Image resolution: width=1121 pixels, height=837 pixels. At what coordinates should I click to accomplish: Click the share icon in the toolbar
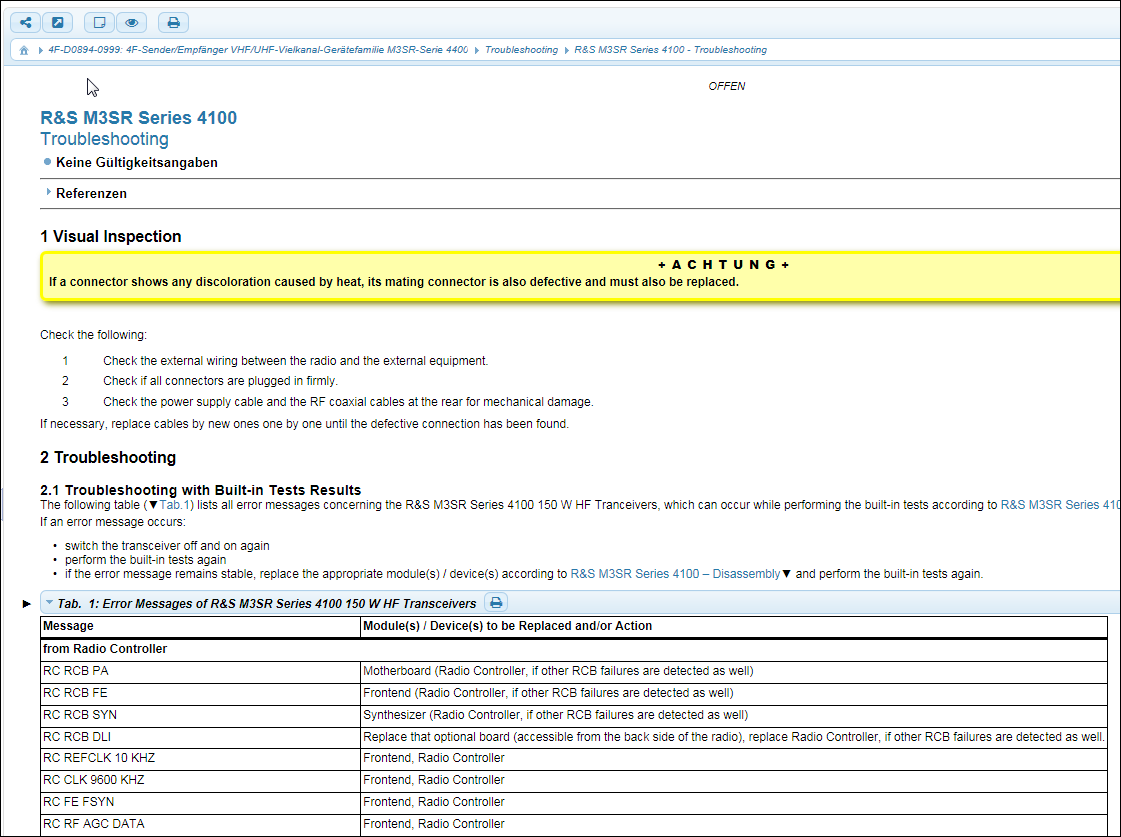[26, 23]
